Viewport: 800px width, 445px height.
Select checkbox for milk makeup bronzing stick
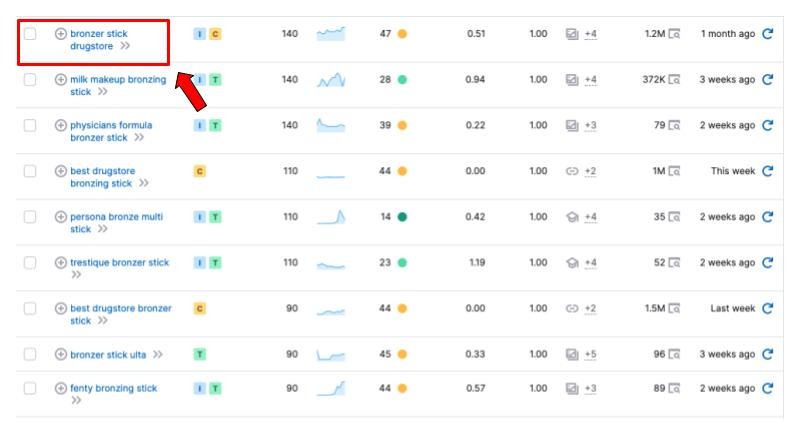30,80
